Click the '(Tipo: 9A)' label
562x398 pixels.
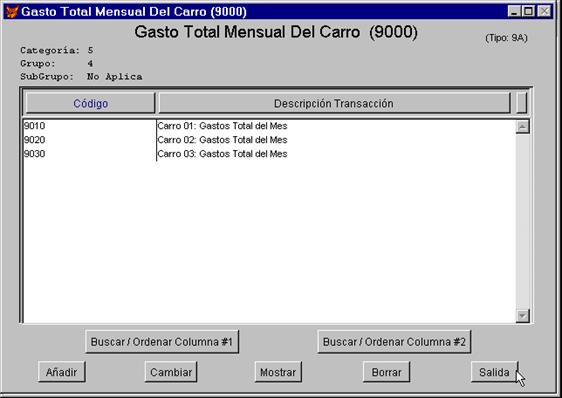[x=506, y=38]
